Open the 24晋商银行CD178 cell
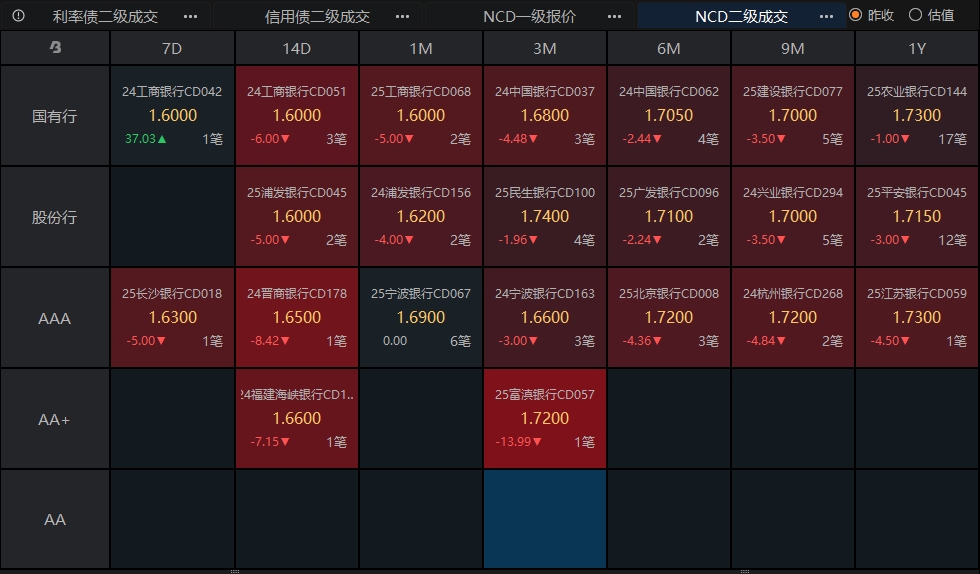The width and height of the screenshot is (980, 574). (x=296, y=318)
